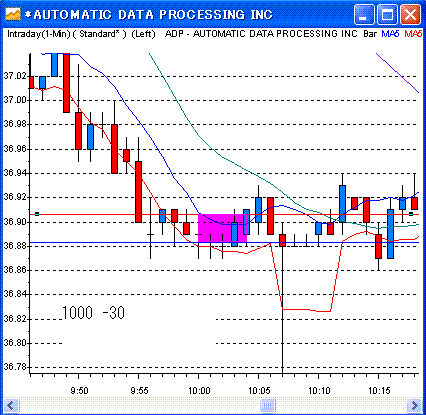This screenshot has height=415, width=426.
Task: Click the 9:55 time axis label
Action: pyautogui.click(x=139, y=390)
